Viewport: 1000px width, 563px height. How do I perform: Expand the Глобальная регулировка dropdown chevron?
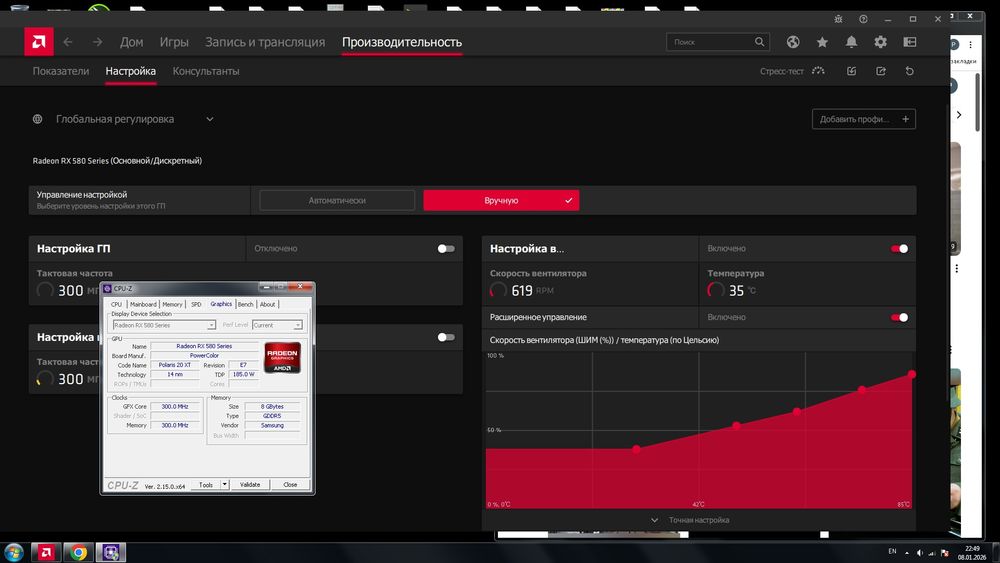(x=210, y=119)
